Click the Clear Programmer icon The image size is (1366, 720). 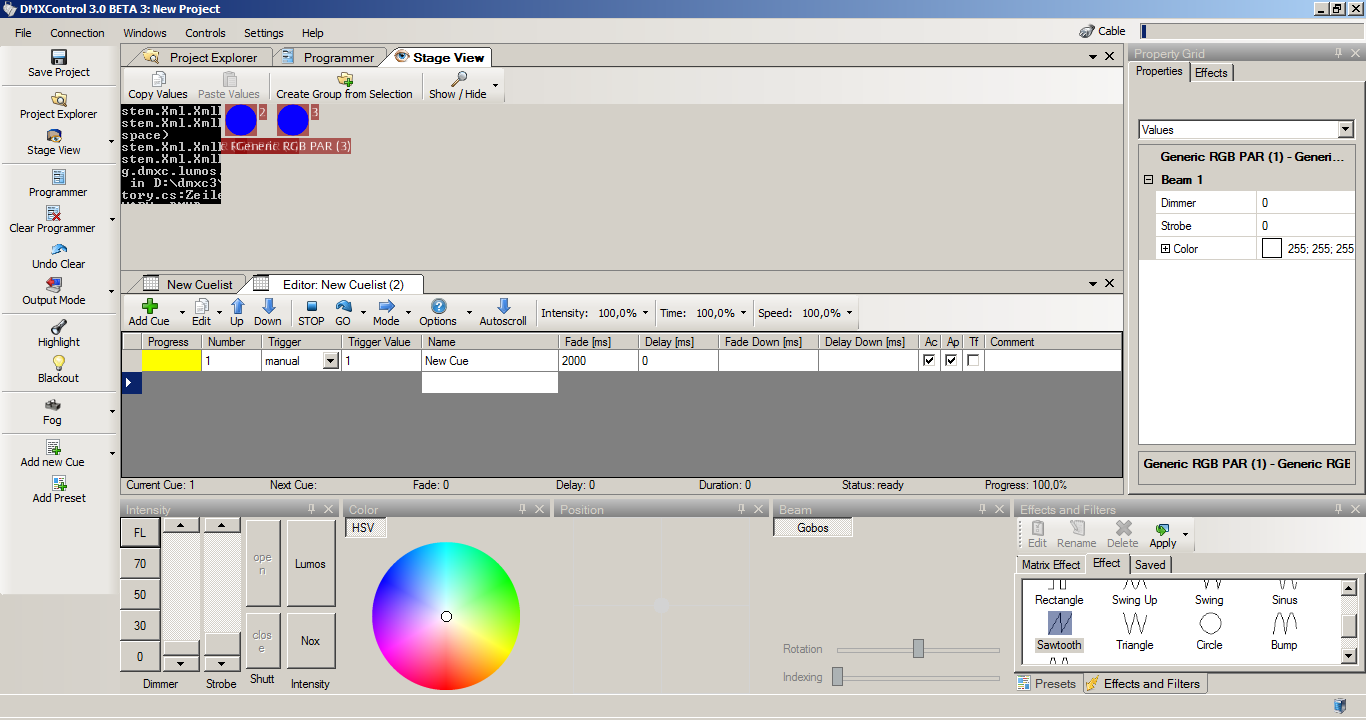click(54, 213)
